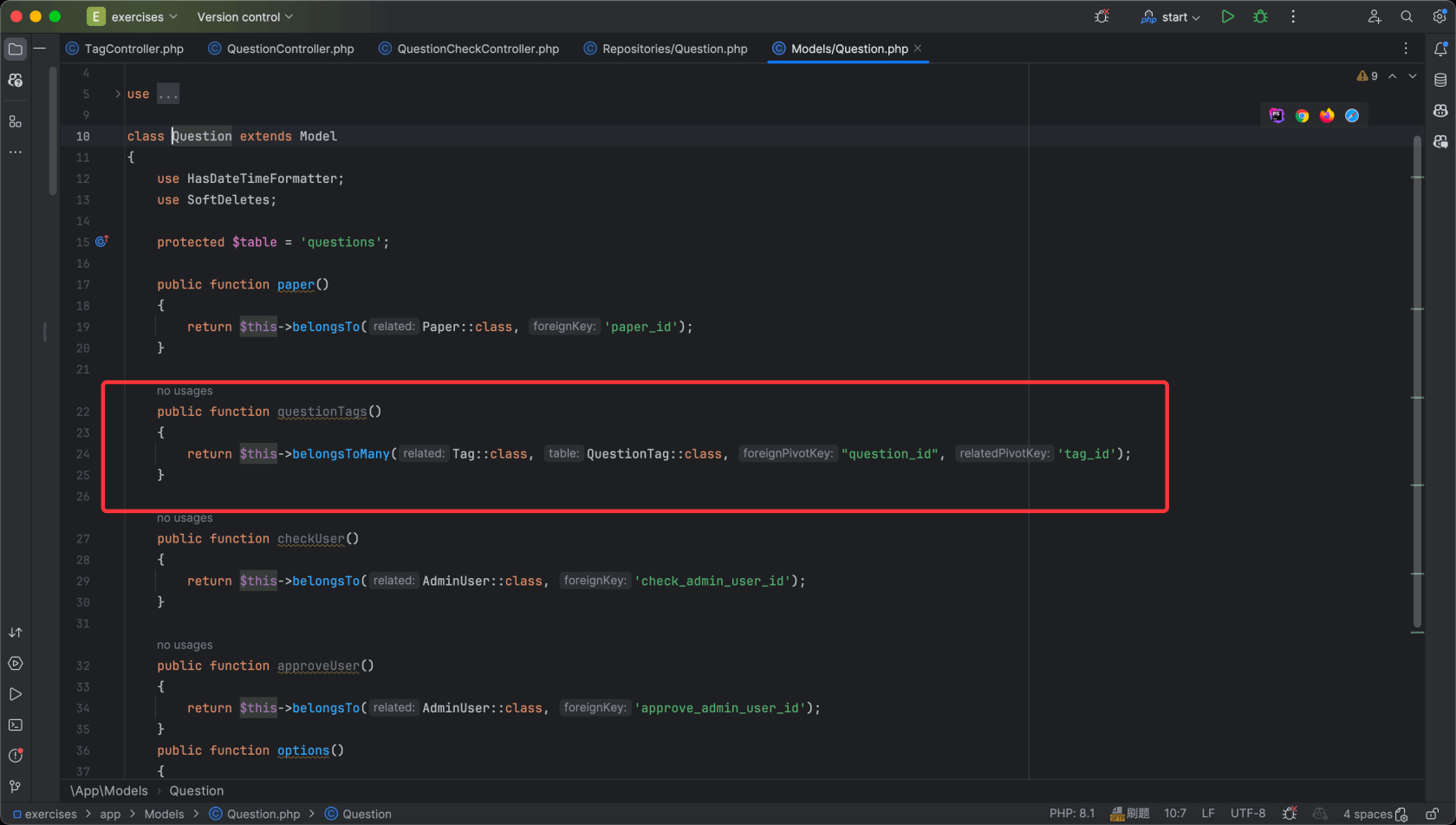Click exercises breadcrumb in navigation bar

[45, 814]
